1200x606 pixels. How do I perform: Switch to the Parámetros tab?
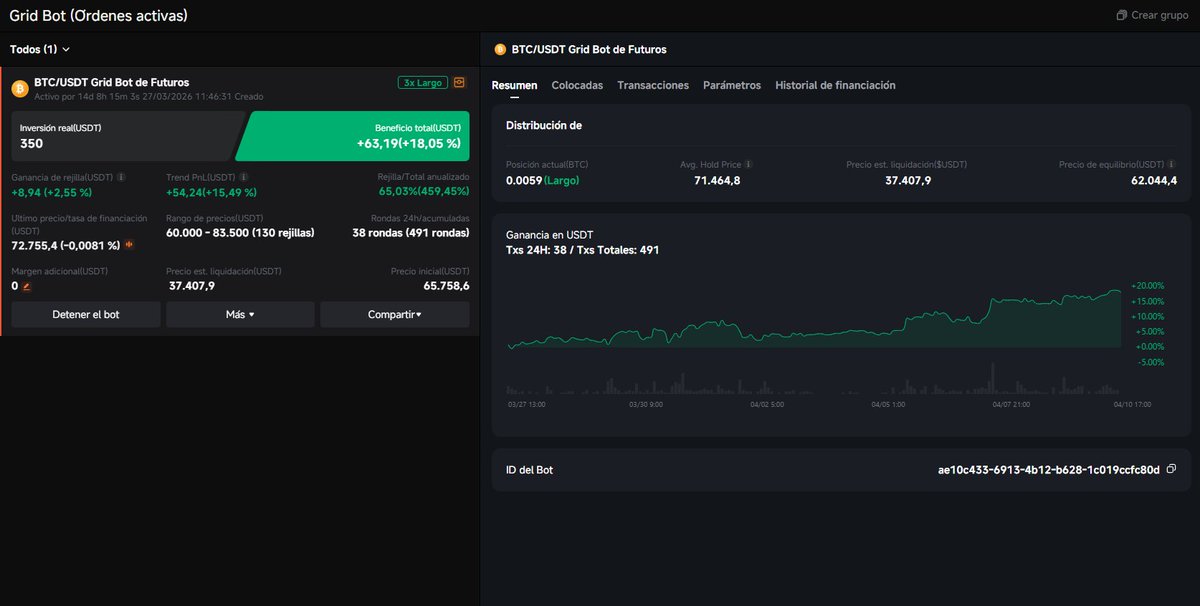click(x=732, y=86)
